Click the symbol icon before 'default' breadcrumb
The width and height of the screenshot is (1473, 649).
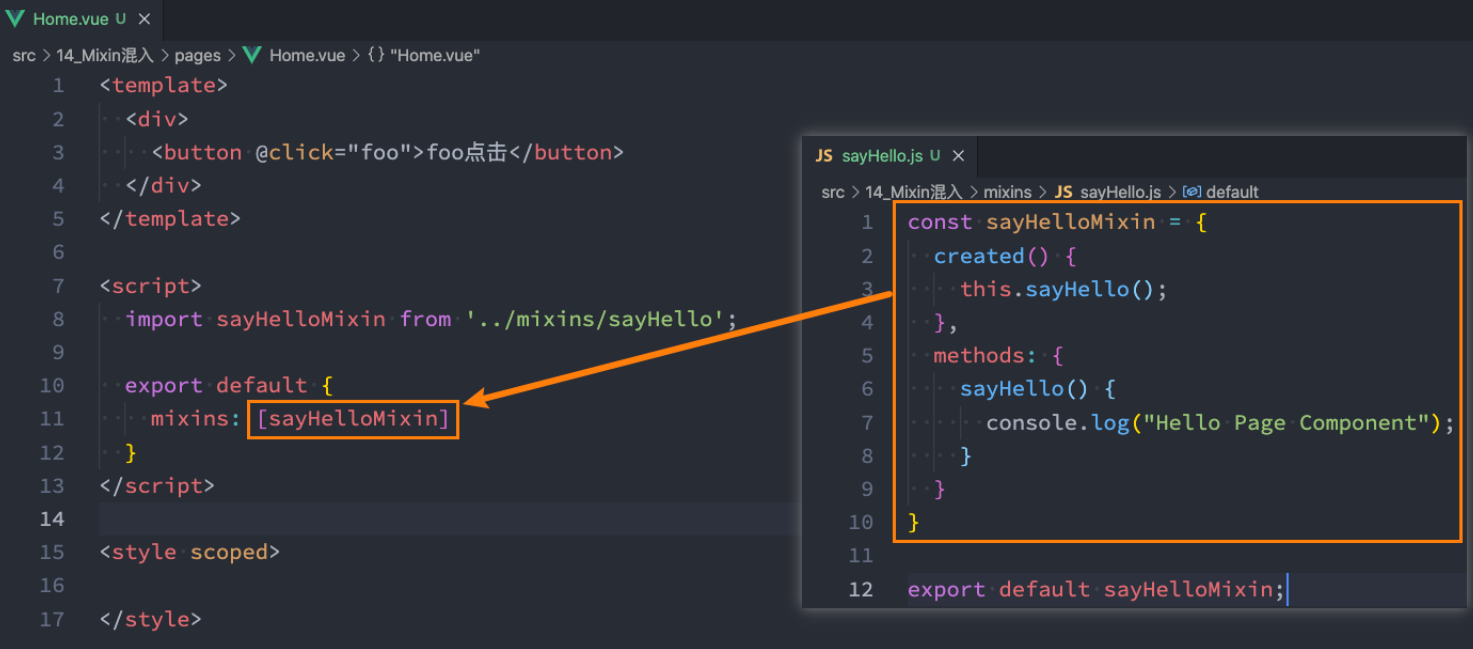pos(1192,192)
